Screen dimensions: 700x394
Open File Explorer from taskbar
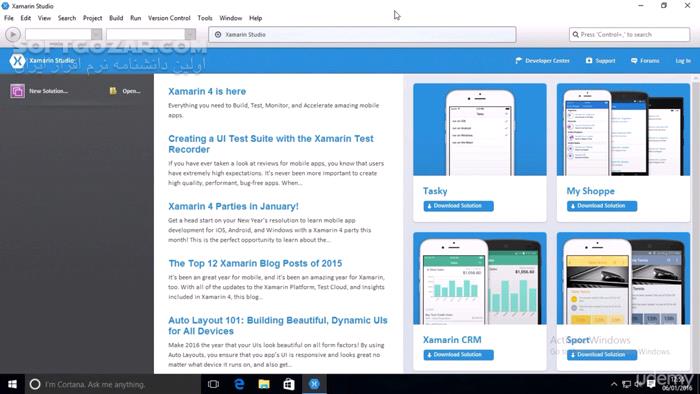pyautogui.click(x=264, y=384)
